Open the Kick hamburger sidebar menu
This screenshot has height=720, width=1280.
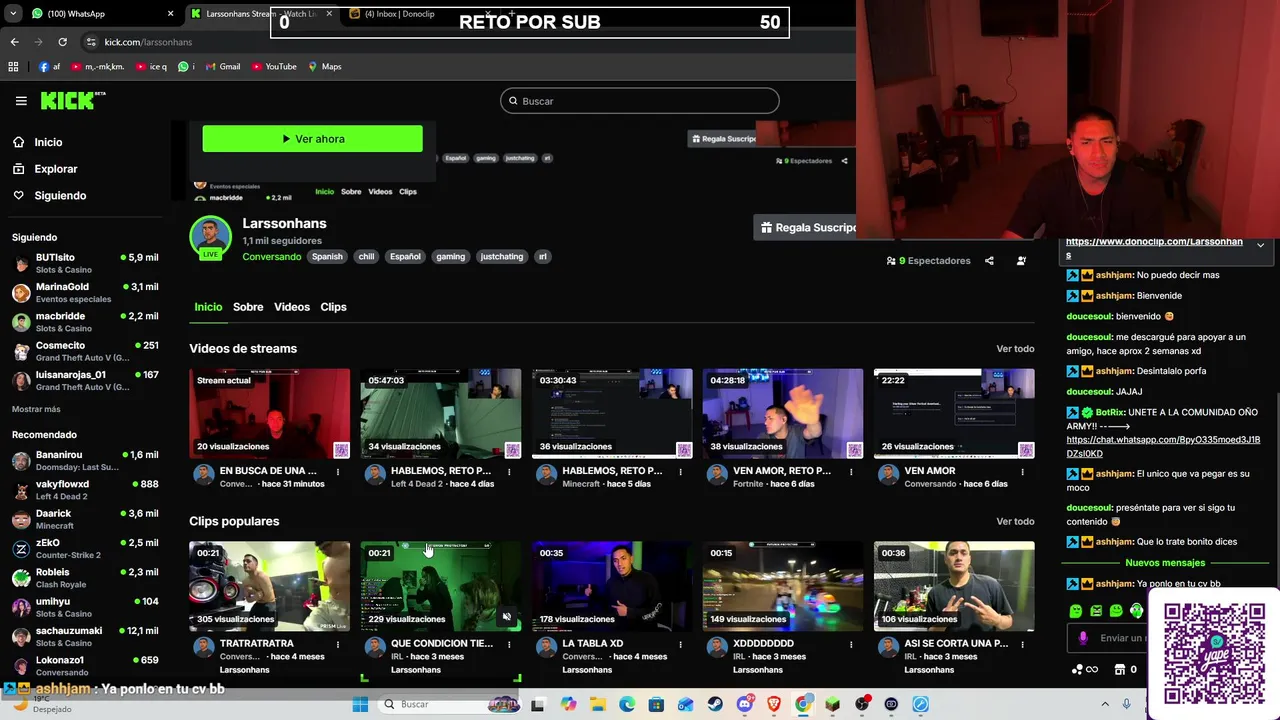click(21, 100)
